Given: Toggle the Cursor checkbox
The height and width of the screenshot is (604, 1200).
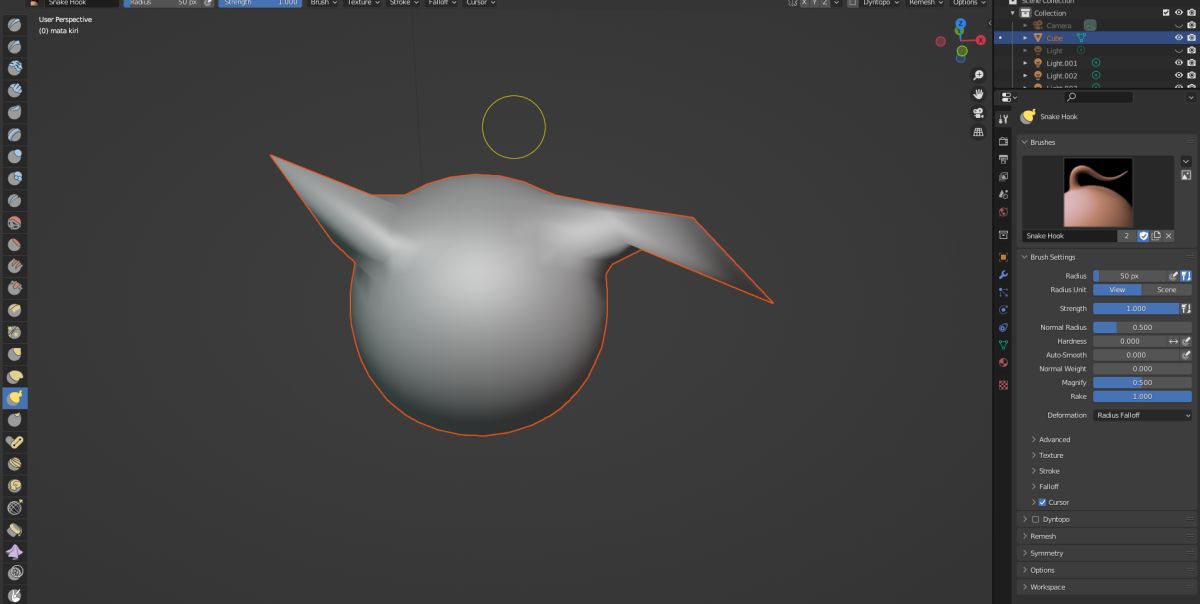Looking at the screenshot, I should tap(1043, 502).
